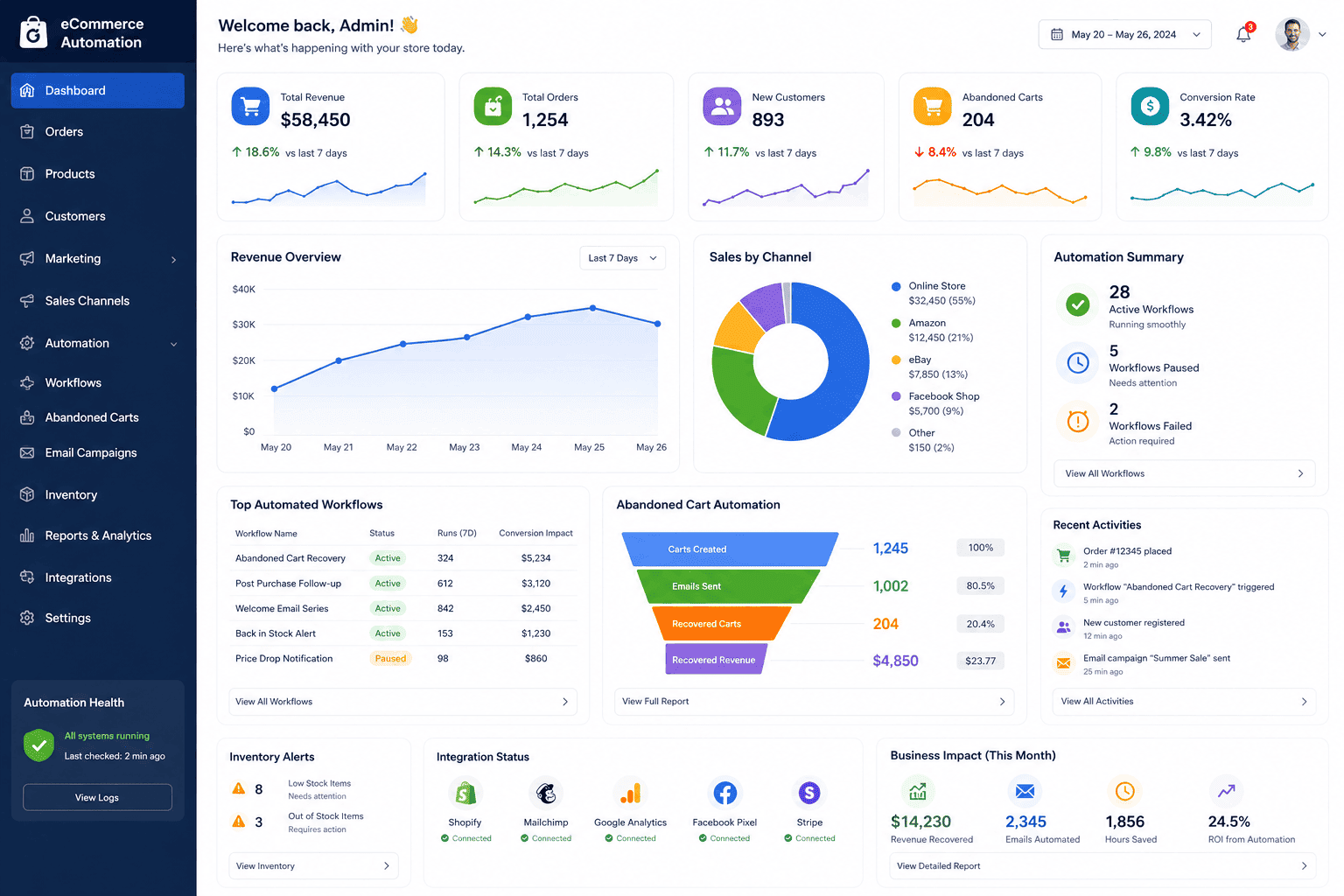1344x896 pixels.
Task: Click the May 25 data point on revenue chart
Action: [x=592, y=308]
